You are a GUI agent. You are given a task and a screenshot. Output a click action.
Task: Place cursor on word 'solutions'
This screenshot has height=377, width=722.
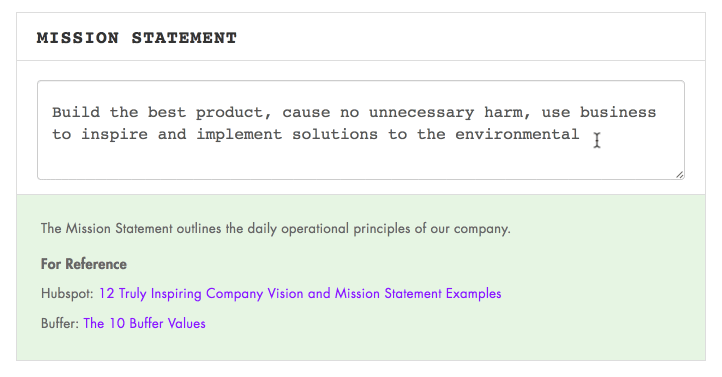click(x=335, y=134)
